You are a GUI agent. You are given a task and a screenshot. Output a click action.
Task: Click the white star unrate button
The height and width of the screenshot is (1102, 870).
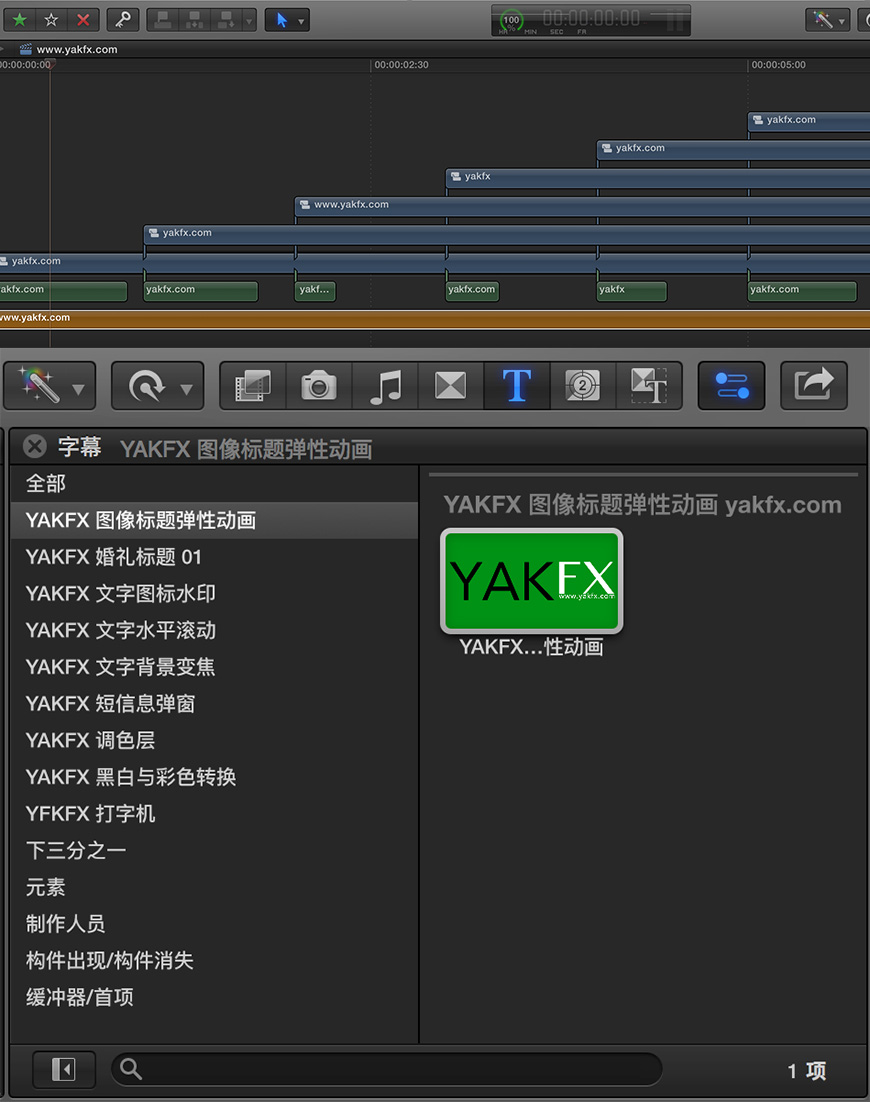(51, 20)
